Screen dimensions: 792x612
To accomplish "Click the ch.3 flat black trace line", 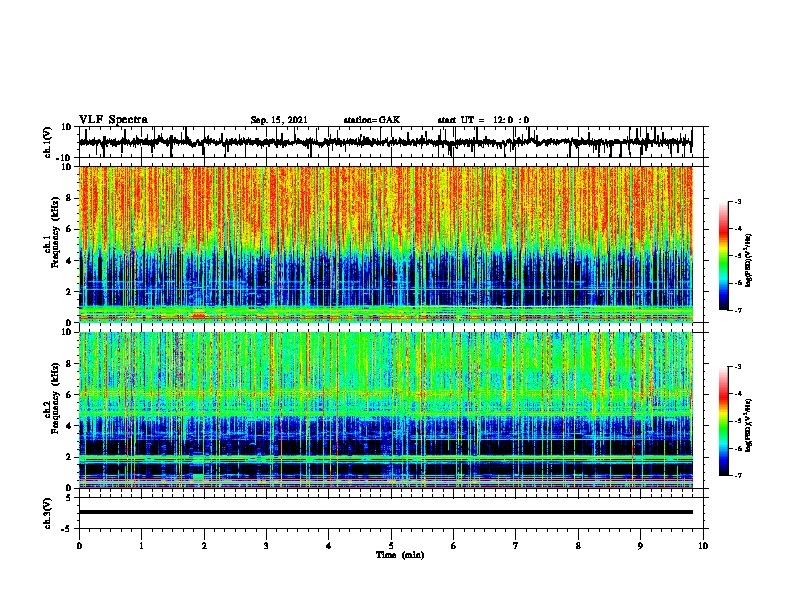I will click(x=385, y=512).
